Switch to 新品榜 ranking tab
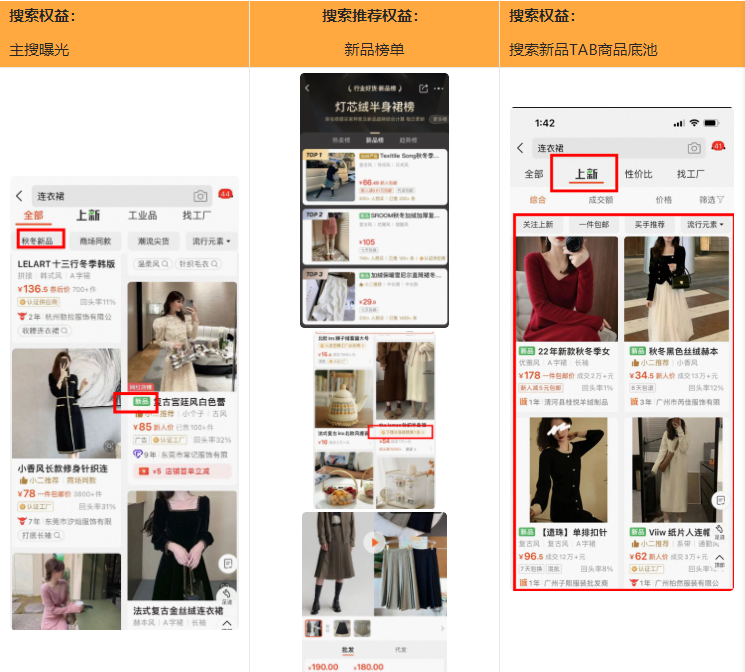Screen dimensions: 745x672 coord(374,140)
